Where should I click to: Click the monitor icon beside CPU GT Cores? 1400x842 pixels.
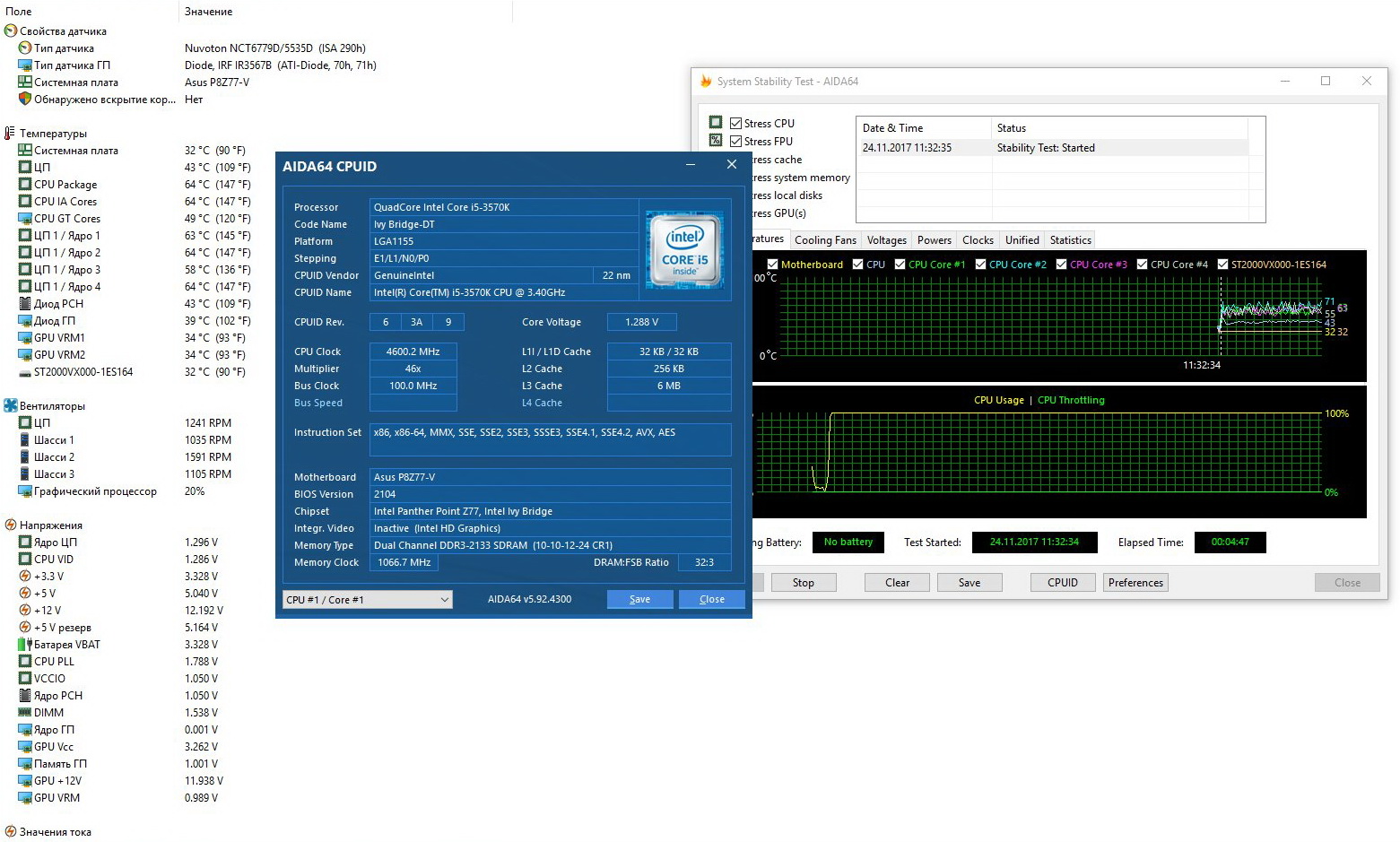coord(25,218)
